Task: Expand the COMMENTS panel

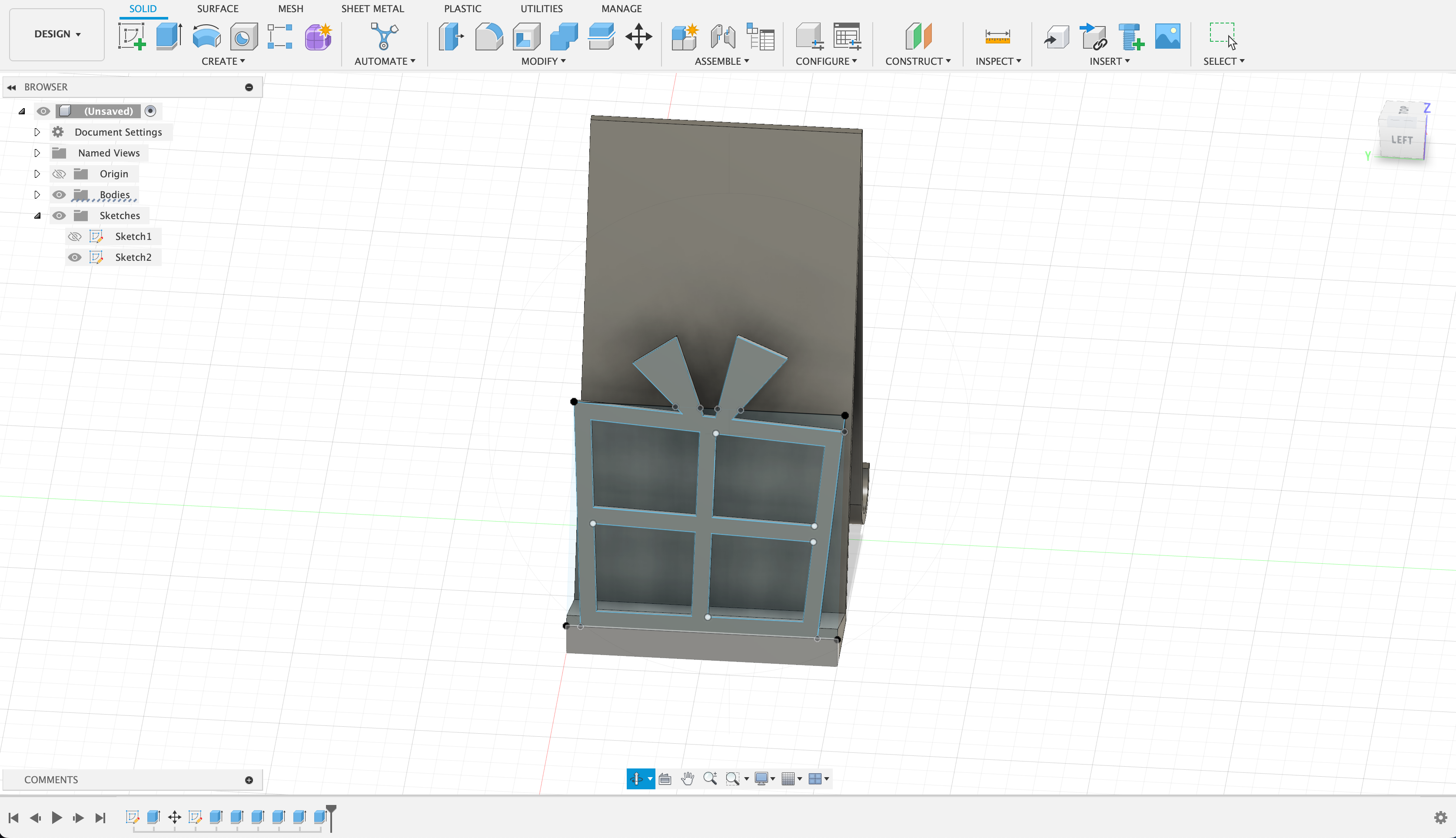Action: [x=249, y=780]
